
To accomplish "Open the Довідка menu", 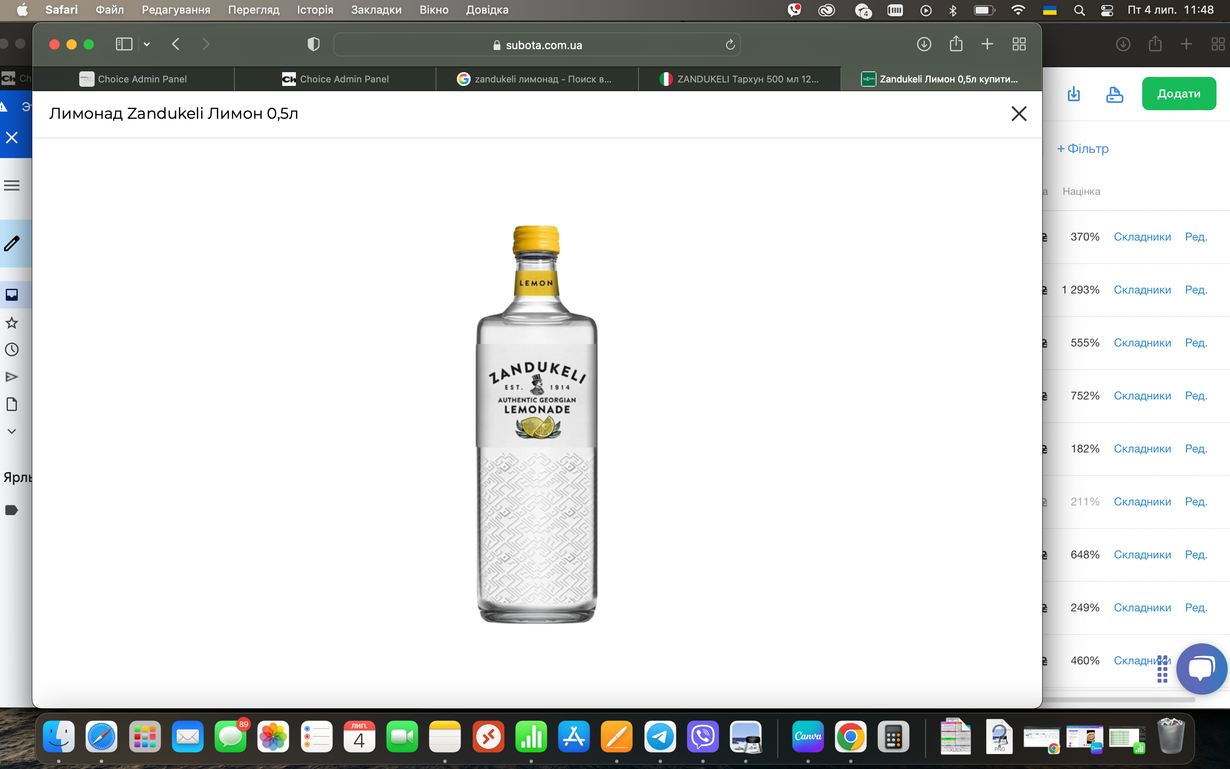I will click(487, 10).
